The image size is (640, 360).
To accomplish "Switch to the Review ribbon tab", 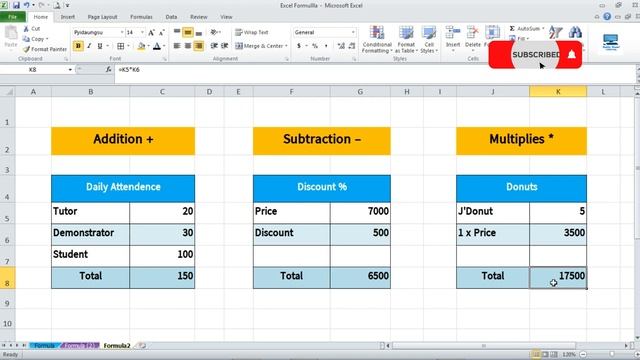I will pos(199,17).
